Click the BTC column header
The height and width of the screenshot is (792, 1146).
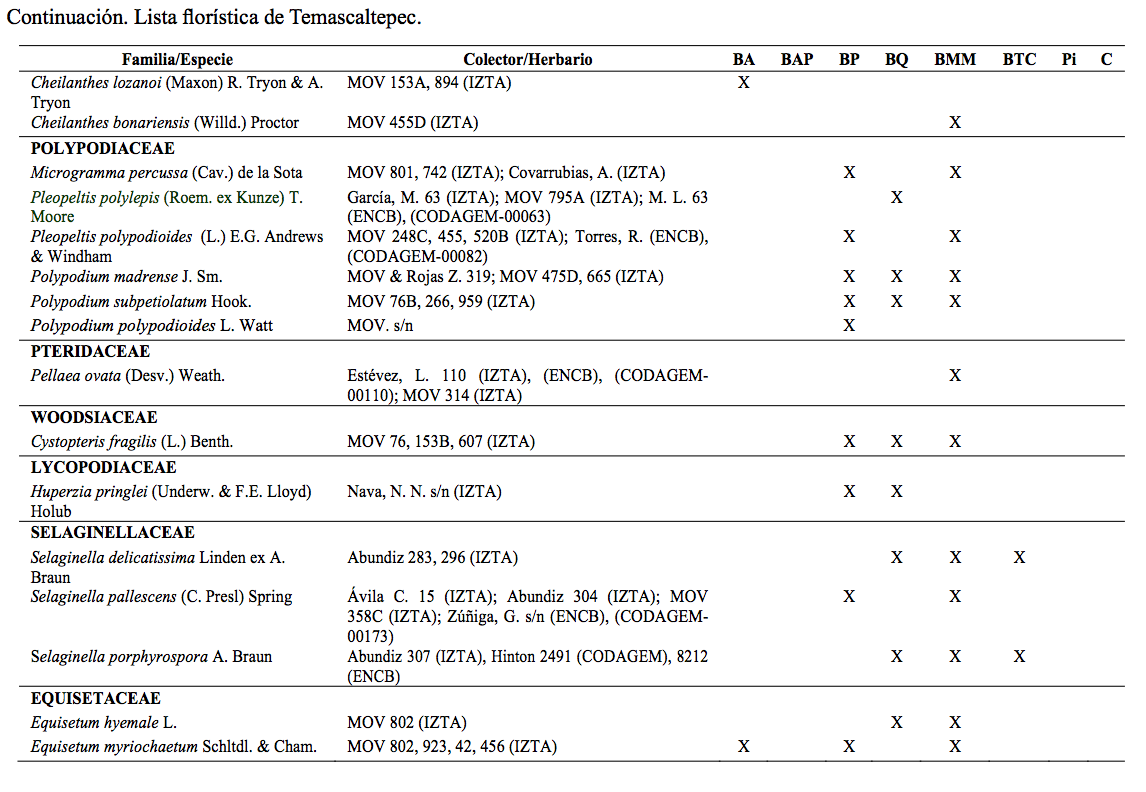[1019, 60]
